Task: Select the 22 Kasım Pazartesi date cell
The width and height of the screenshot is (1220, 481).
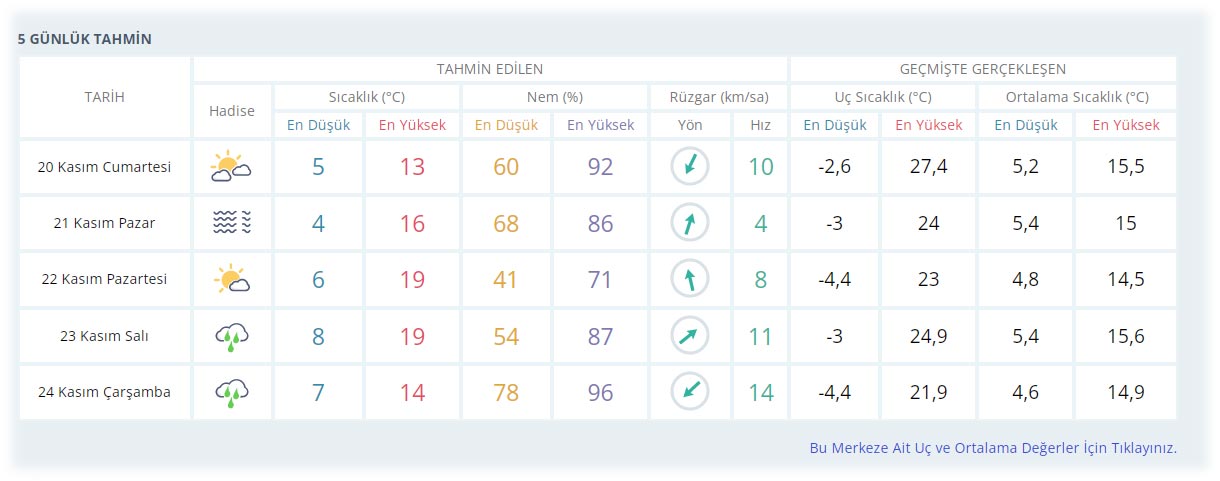Action: pyautogui.click(x=104, y=279)
